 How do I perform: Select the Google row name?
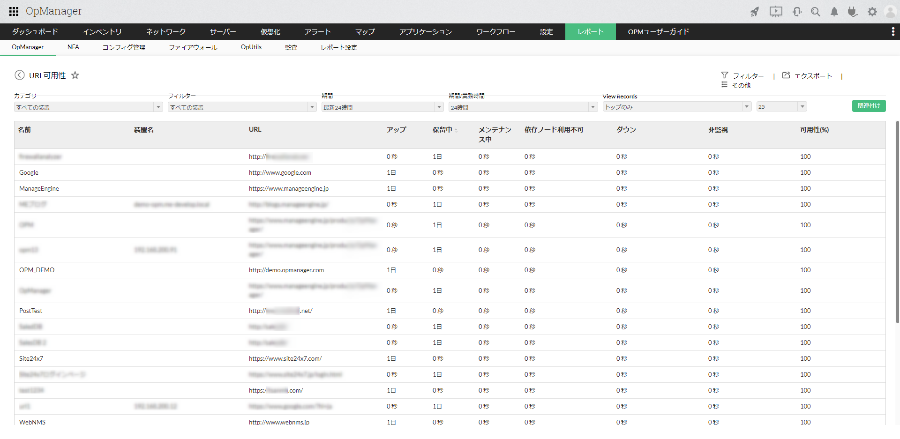[x=28, y=172]
